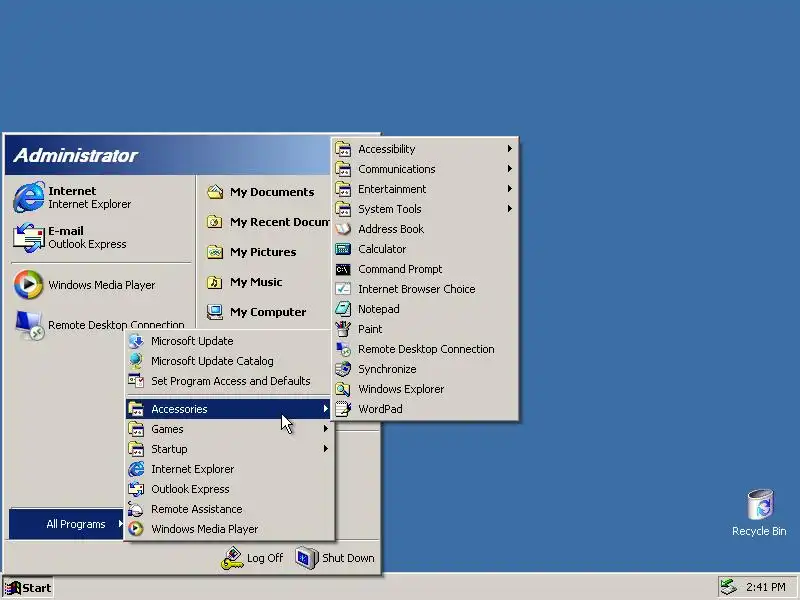This screenshot has width=800, height=600.
Task: Launch Windows Media Player from left pane
Action: tap(101, 285)
